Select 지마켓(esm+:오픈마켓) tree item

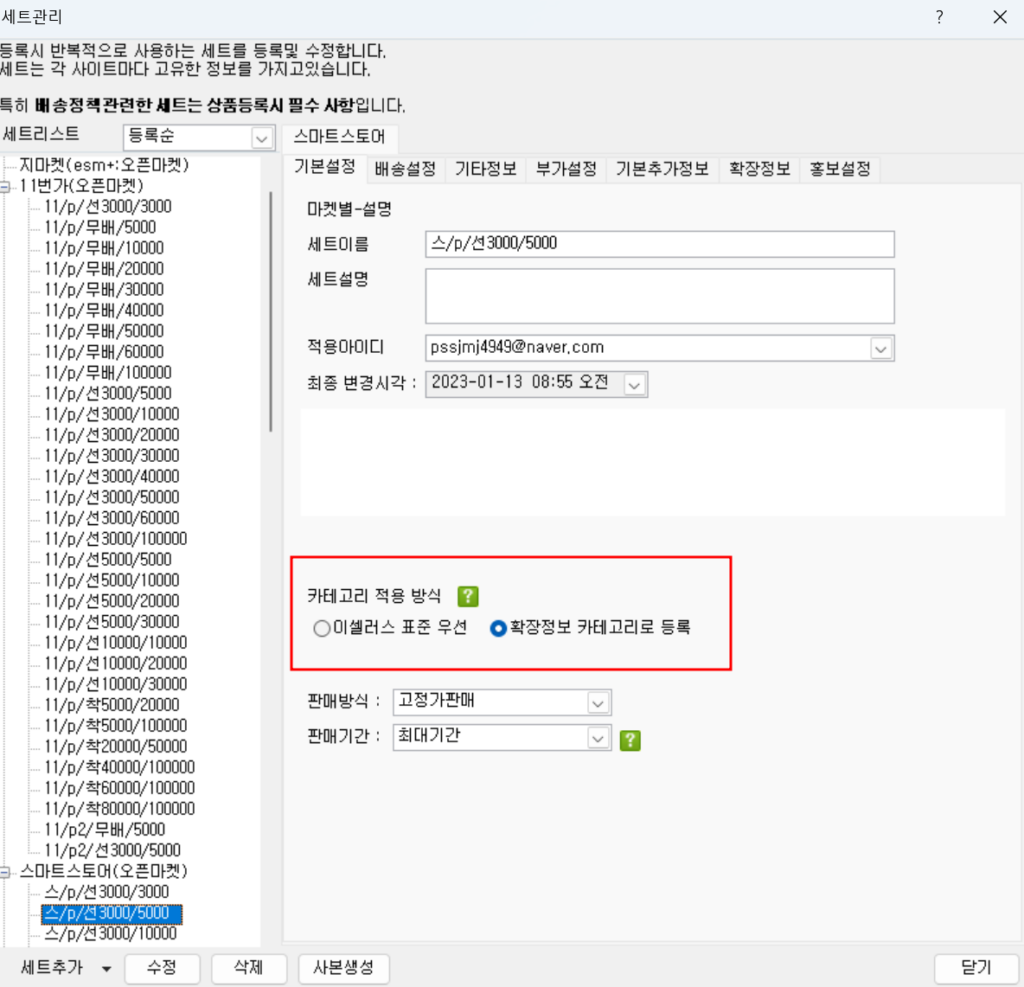104,165
